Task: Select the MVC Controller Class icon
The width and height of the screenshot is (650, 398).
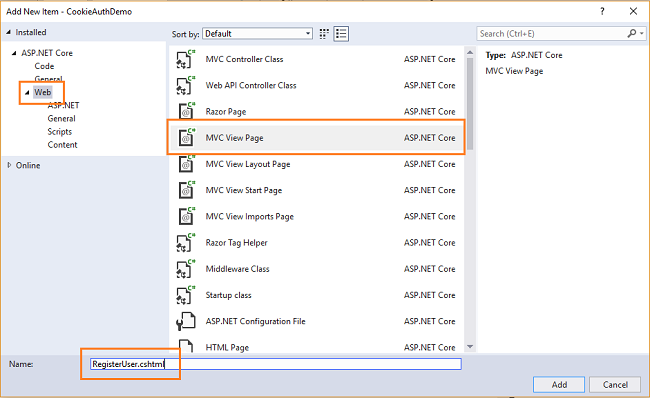Action: click(x=185, y=59)
